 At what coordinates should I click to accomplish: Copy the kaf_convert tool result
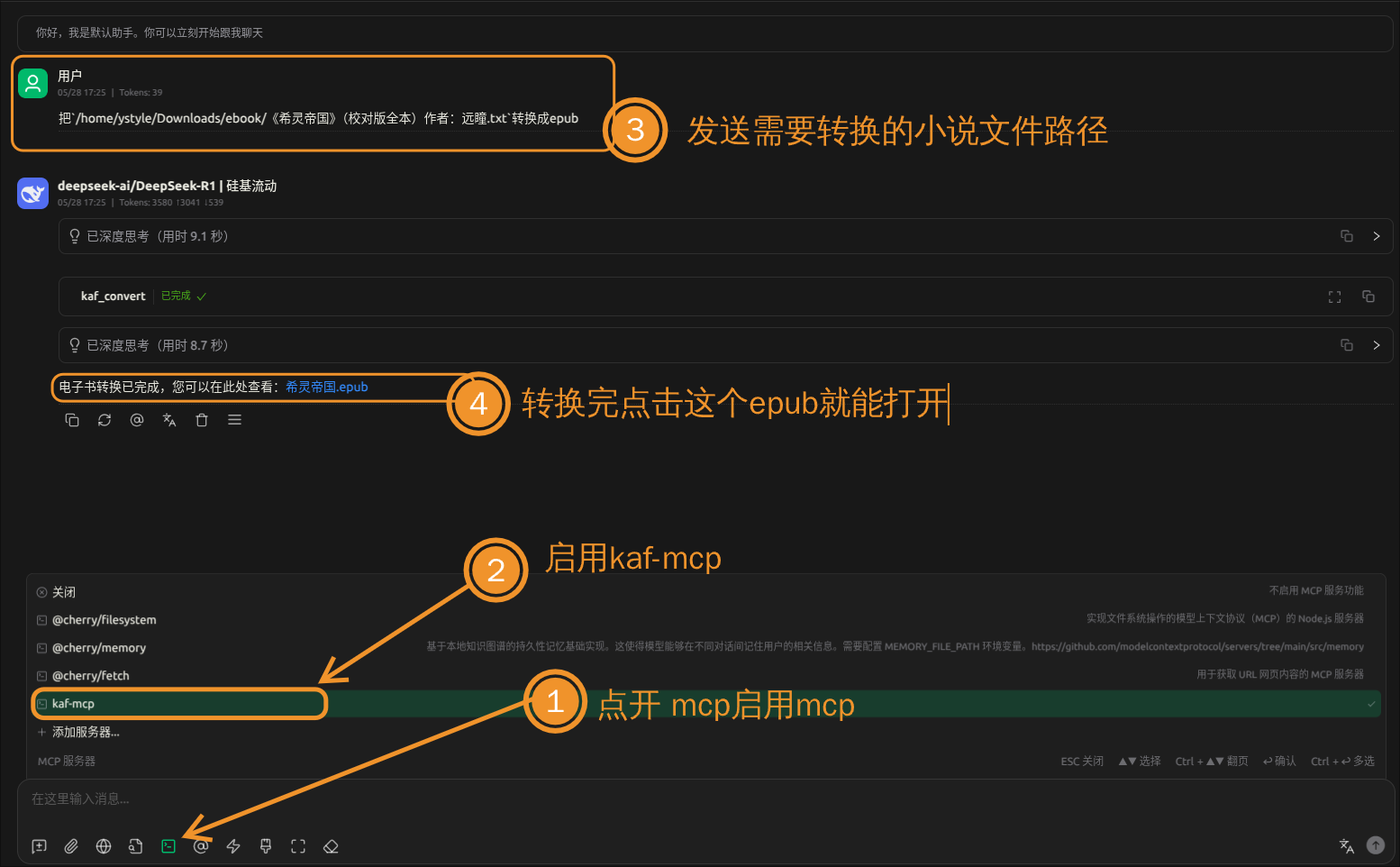coord(1368,297)
